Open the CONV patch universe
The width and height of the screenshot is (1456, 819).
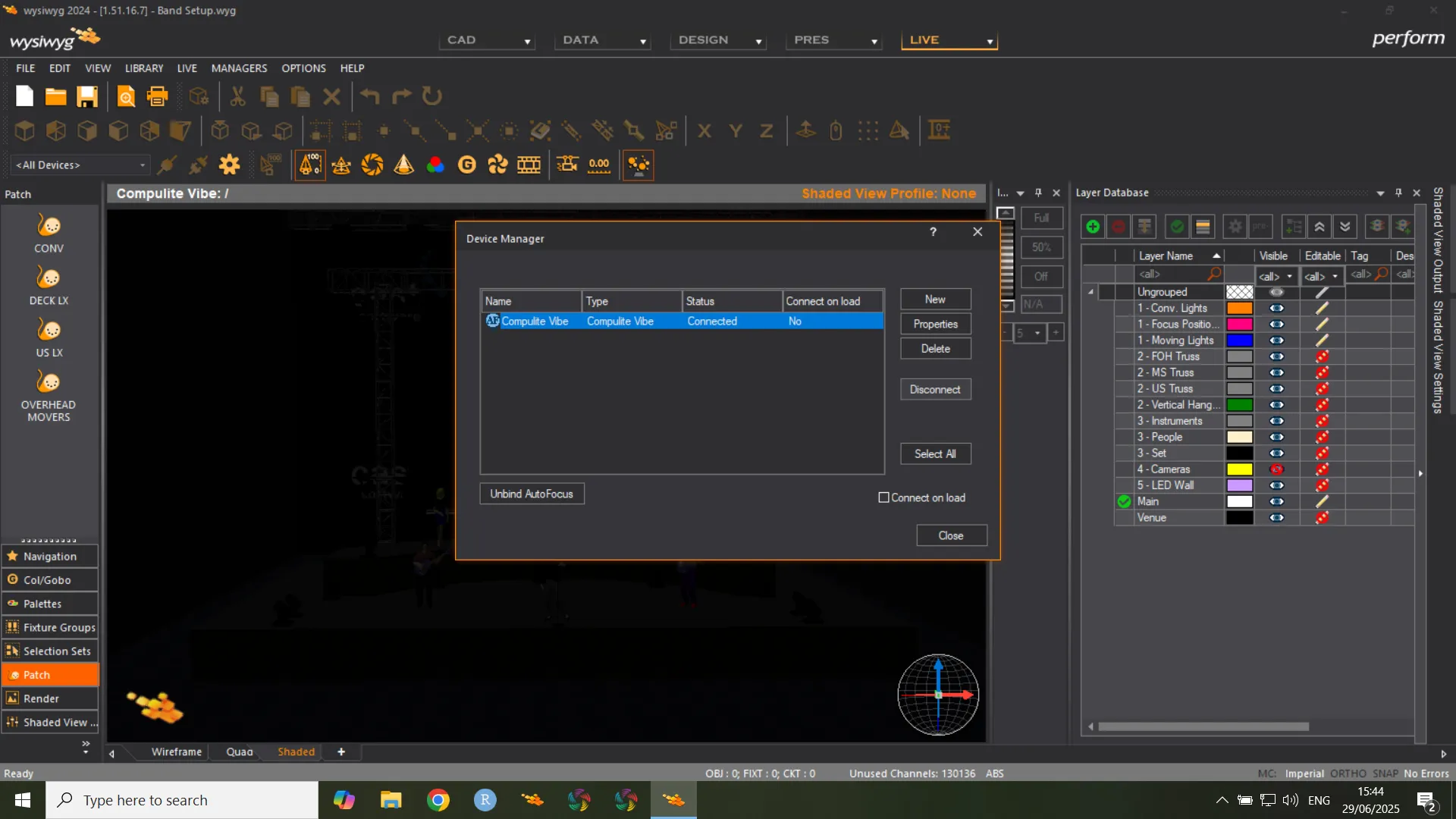(49, 234)
